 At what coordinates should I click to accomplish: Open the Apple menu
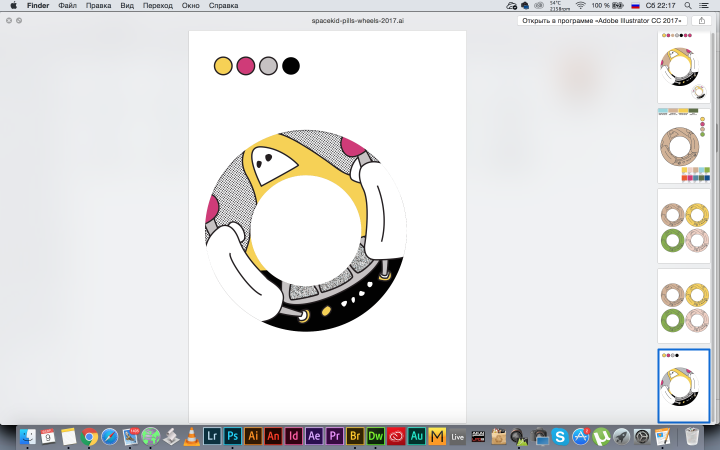pos(13,6)
